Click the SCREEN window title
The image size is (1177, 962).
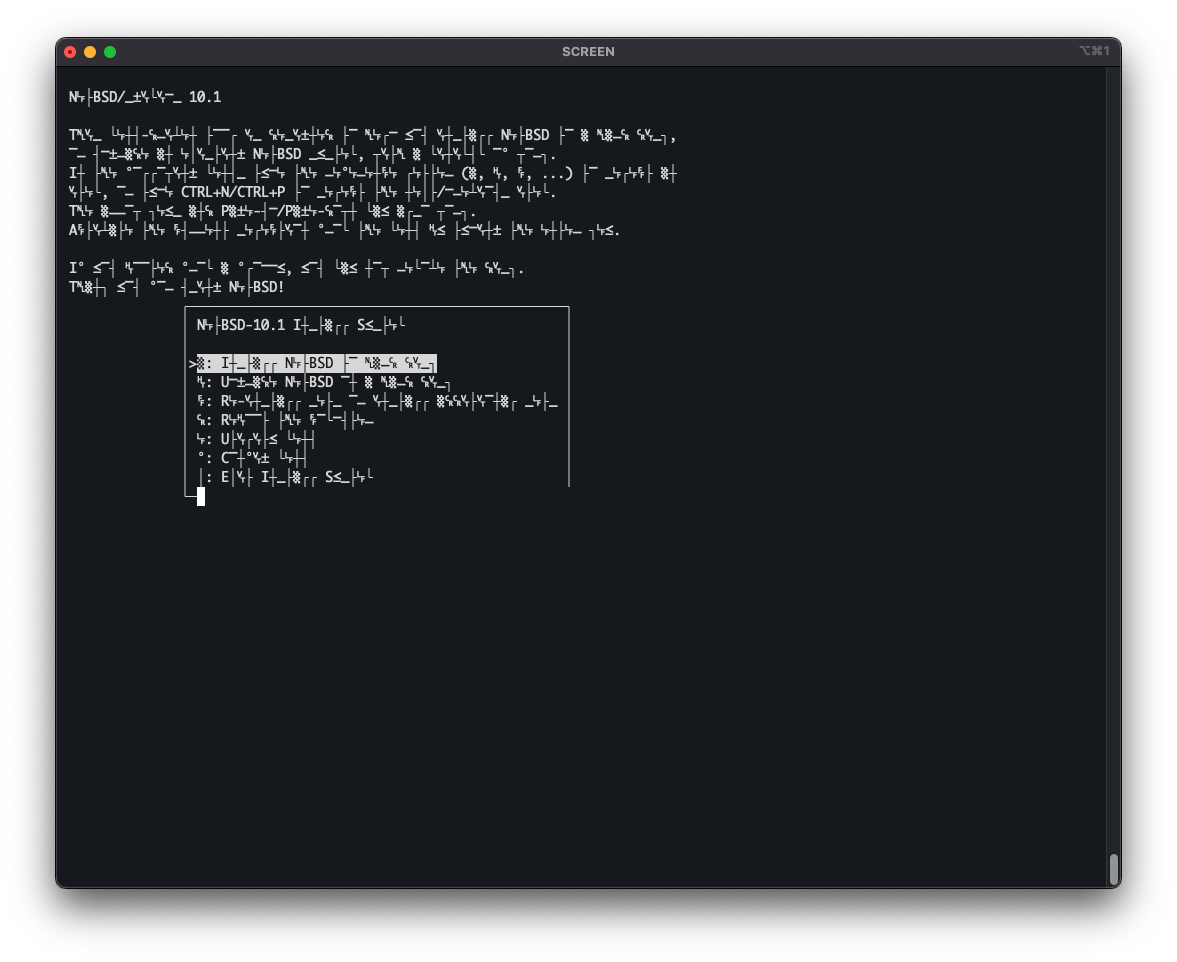(x=588, y=52)
